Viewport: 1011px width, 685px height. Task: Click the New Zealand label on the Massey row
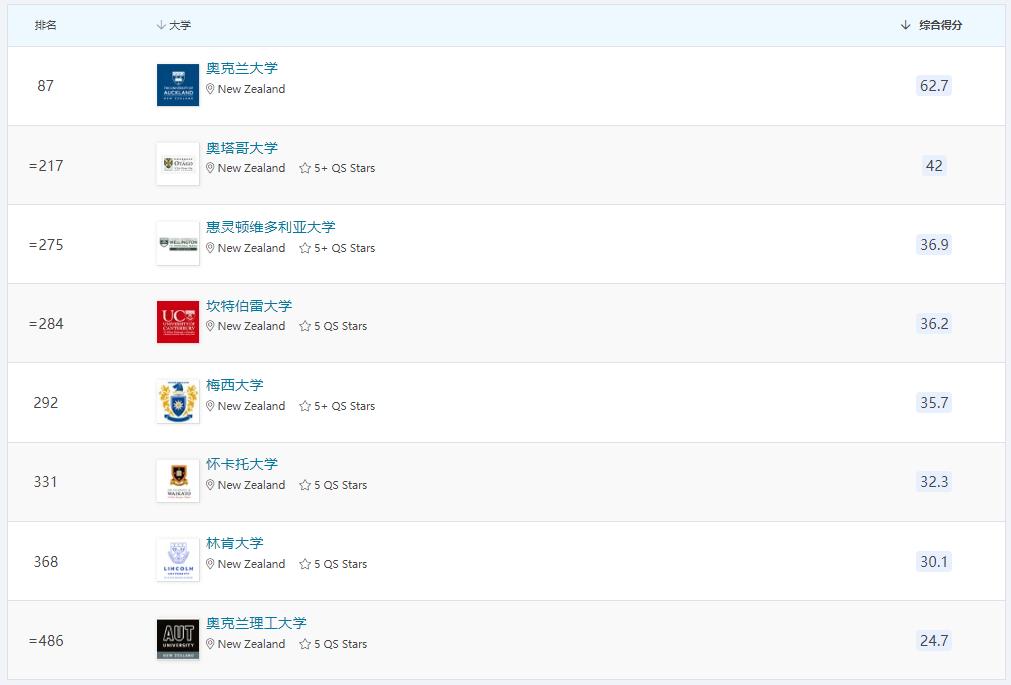point(250,406)
